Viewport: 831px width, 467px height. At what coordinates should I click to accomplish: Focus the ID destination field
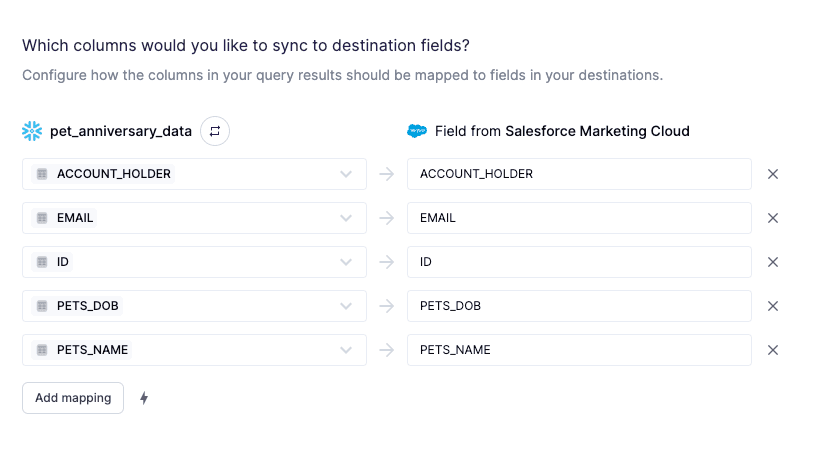(579, 262)
